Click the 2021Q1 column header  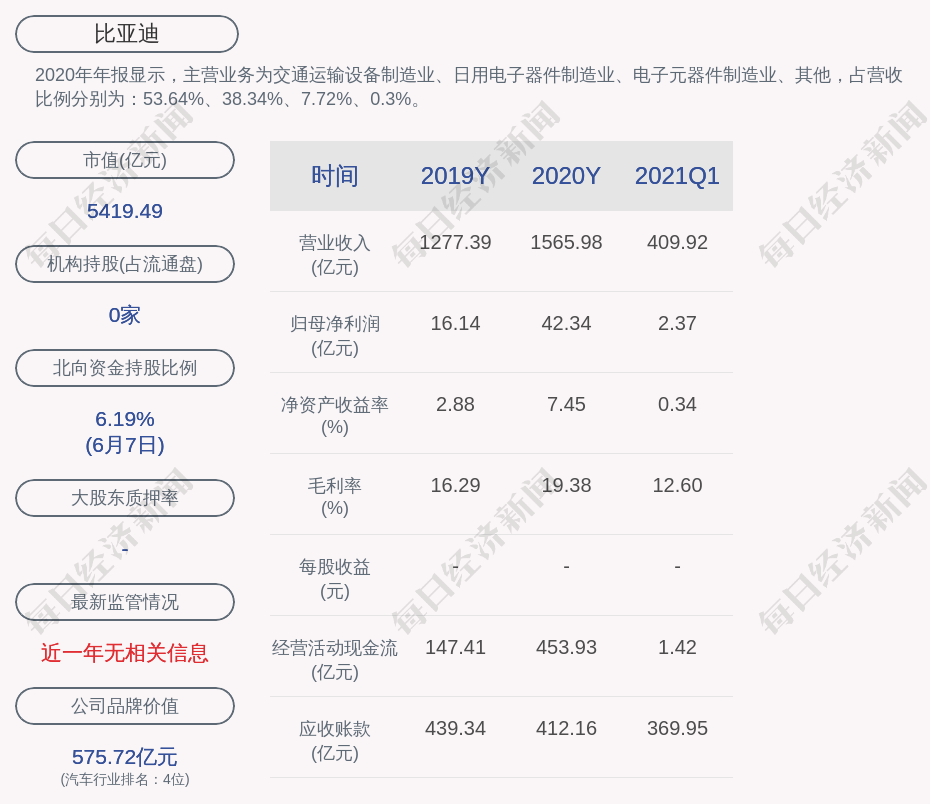(677, 176)
